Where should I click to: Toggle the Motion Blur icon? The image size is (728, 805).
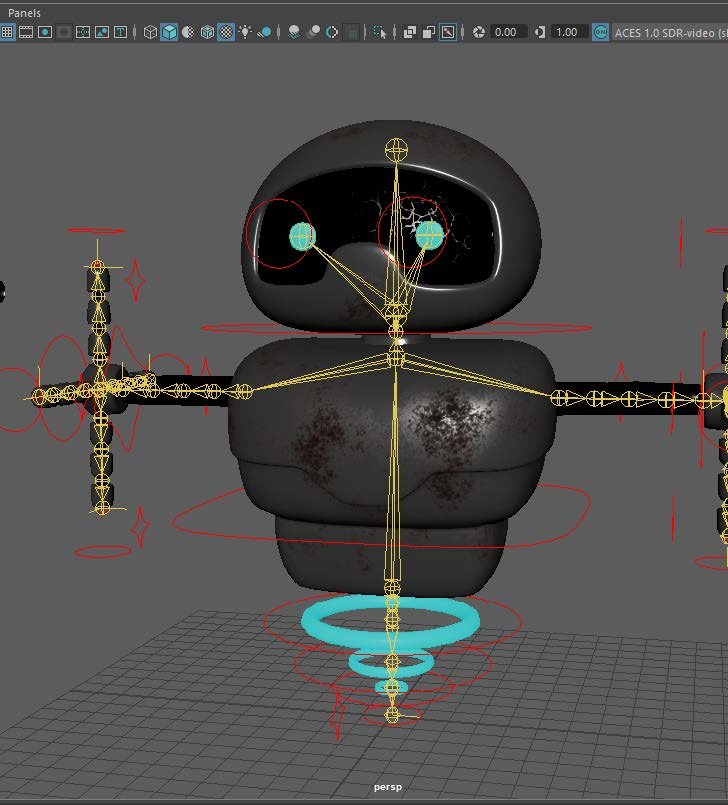[x=313, y=32]
